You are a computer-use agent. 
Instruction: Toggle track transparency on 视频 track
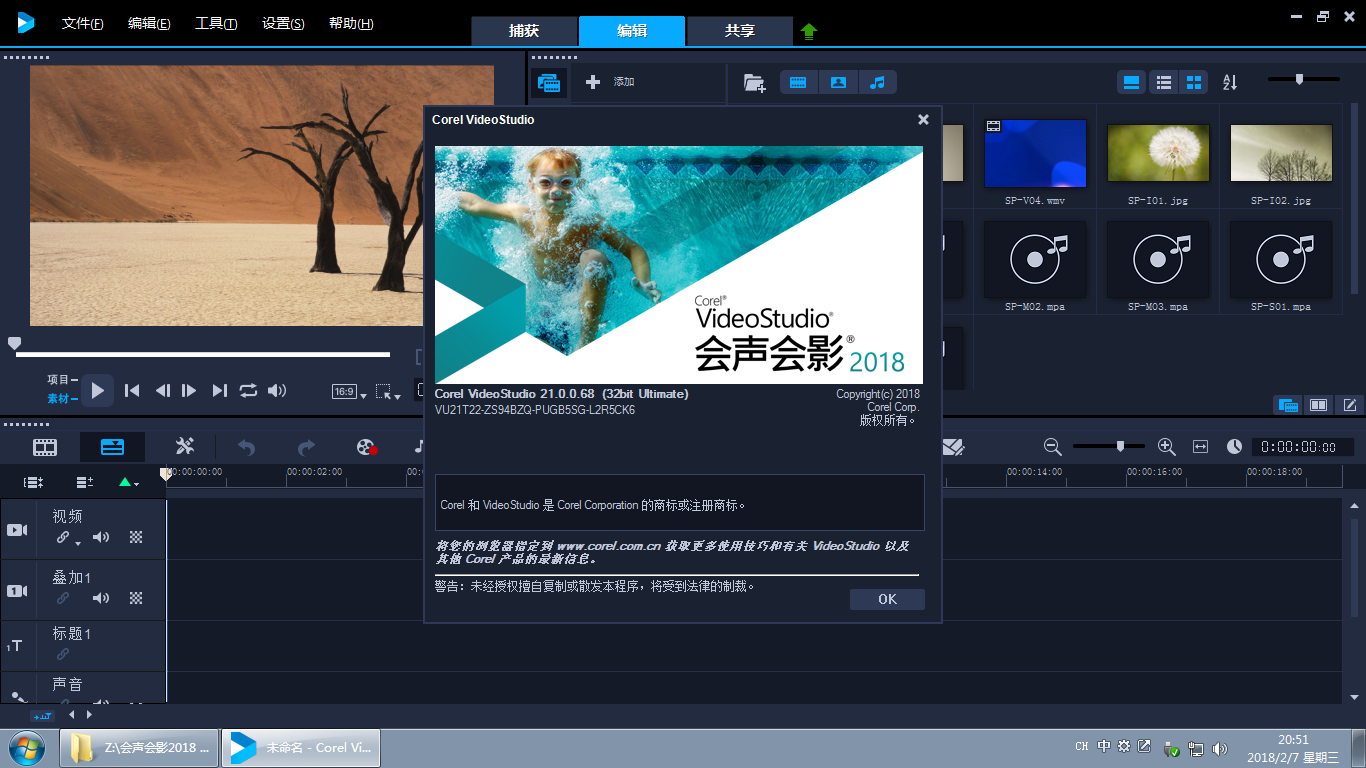(137, 538)
